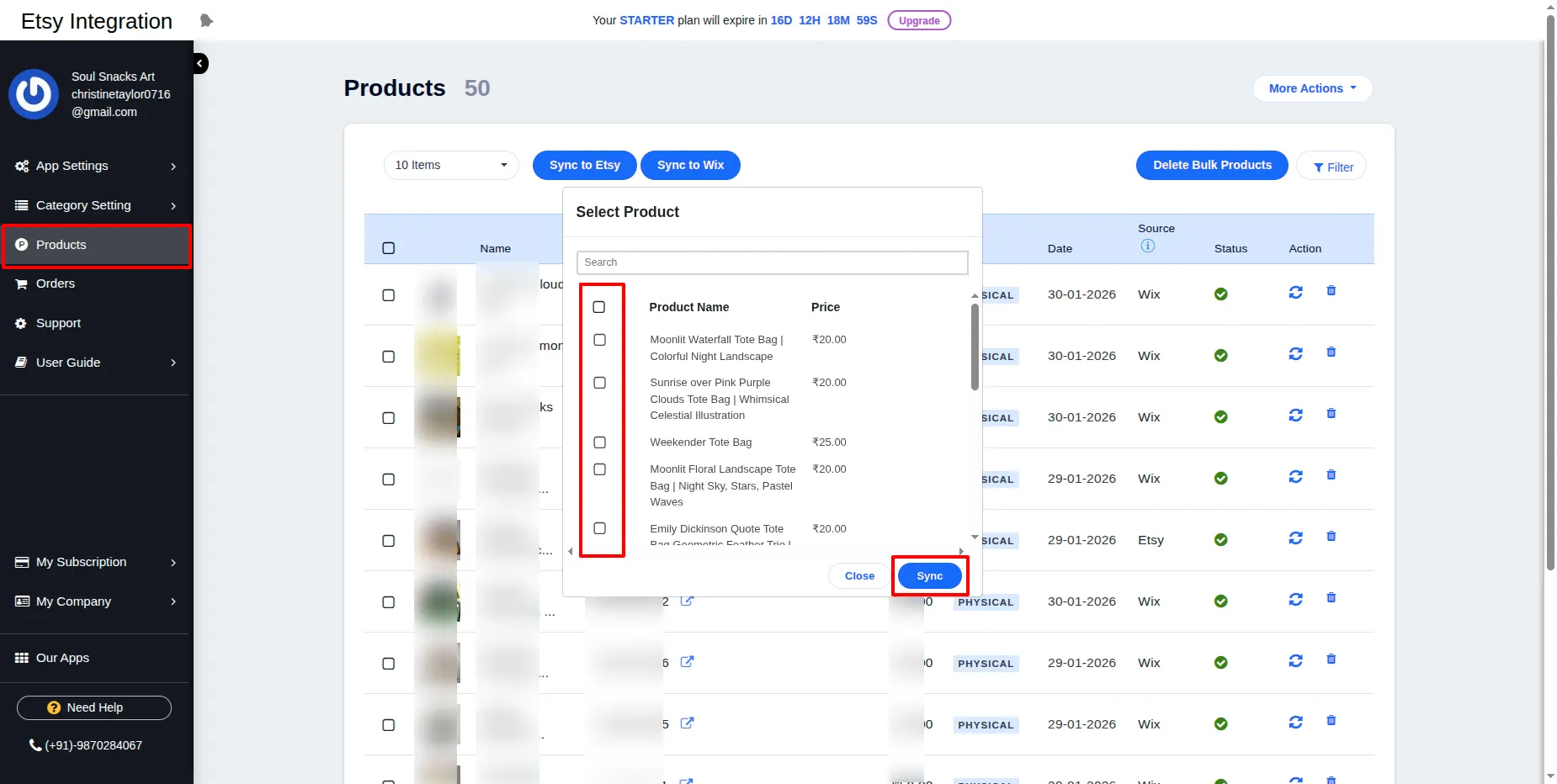
Task: Click the search field in the Select Product modal
Action: [x=772, y=262]
